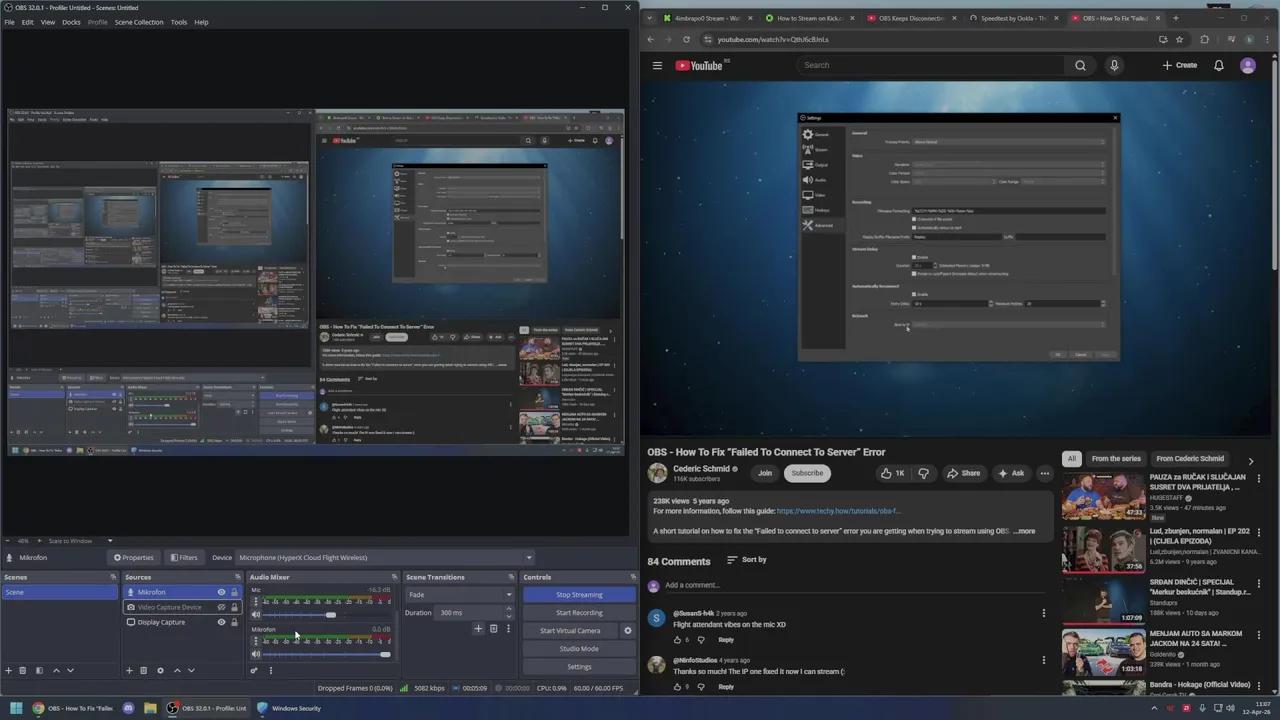Open OBS Docks menu
The height and width of the screenshot is (720, 1280).
71,22
